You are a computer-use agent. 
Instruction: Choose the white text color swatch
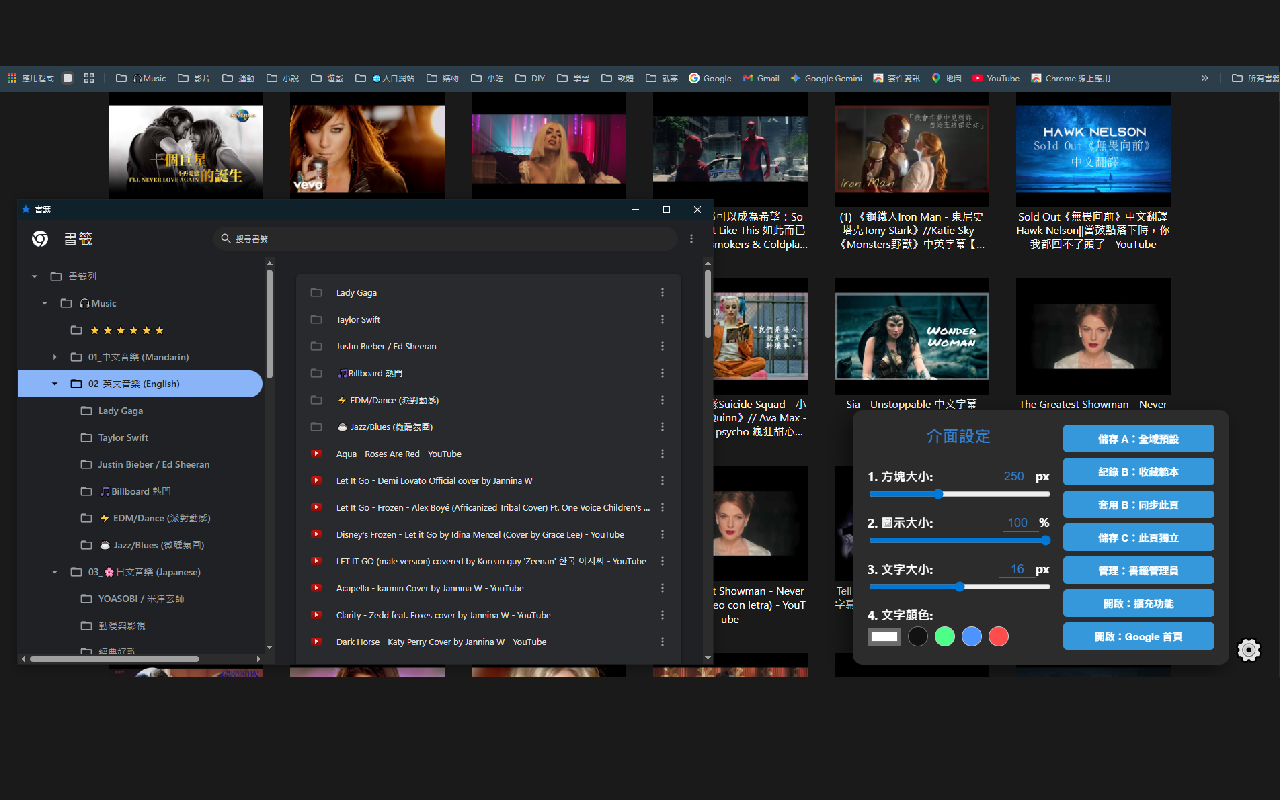(x=884, y=636)
